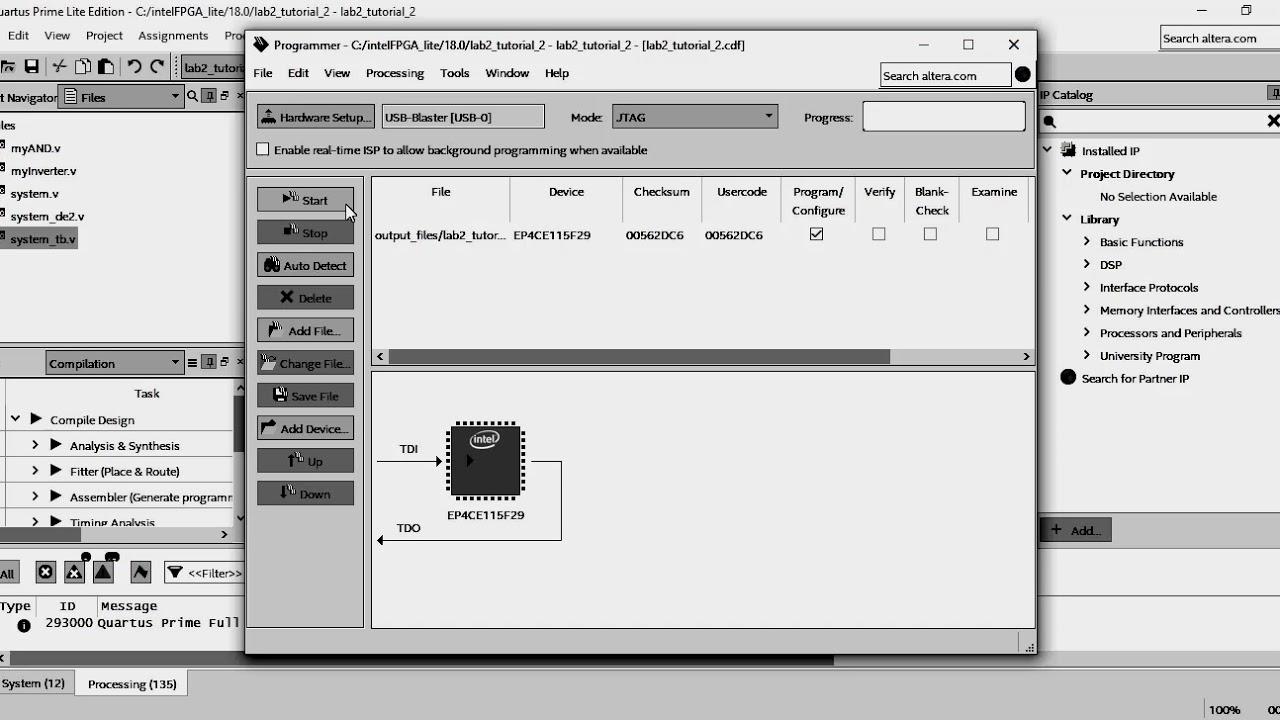The height and width of the screenshot is (720, 1280).
Task: Open Programmer Window menu
Action: [x=507, y=73]
